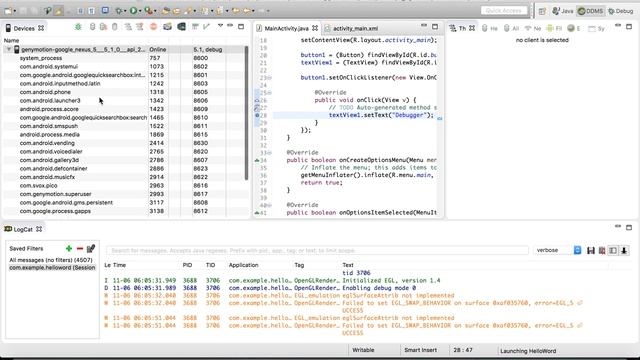Click the Run Last Tool toolbar icon
This screenshot has width=640, height=360.
[148, 11]
